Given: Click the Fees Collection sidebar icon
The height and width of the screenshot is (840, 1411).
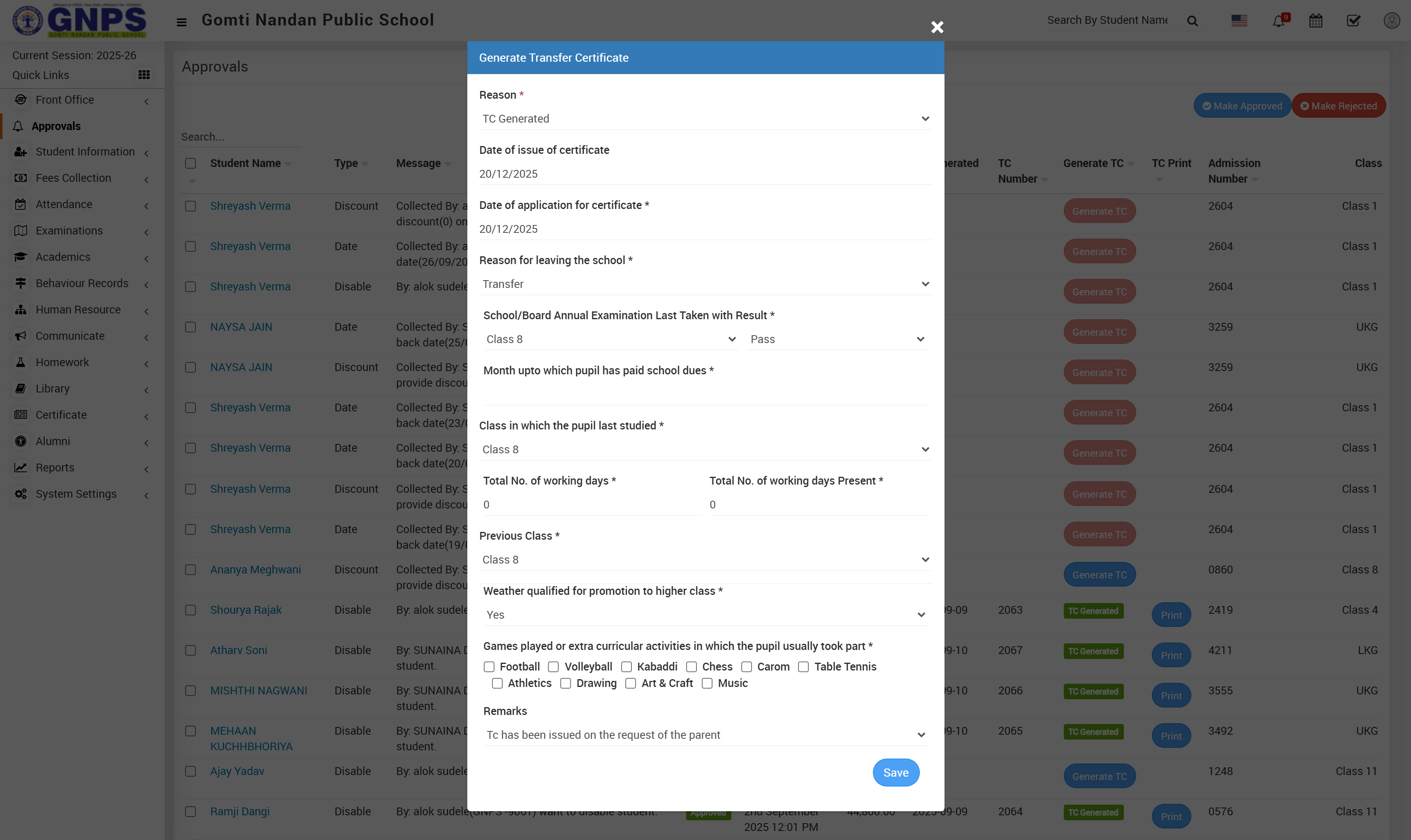Looking at the screenshot, I should tap(21, 178).
